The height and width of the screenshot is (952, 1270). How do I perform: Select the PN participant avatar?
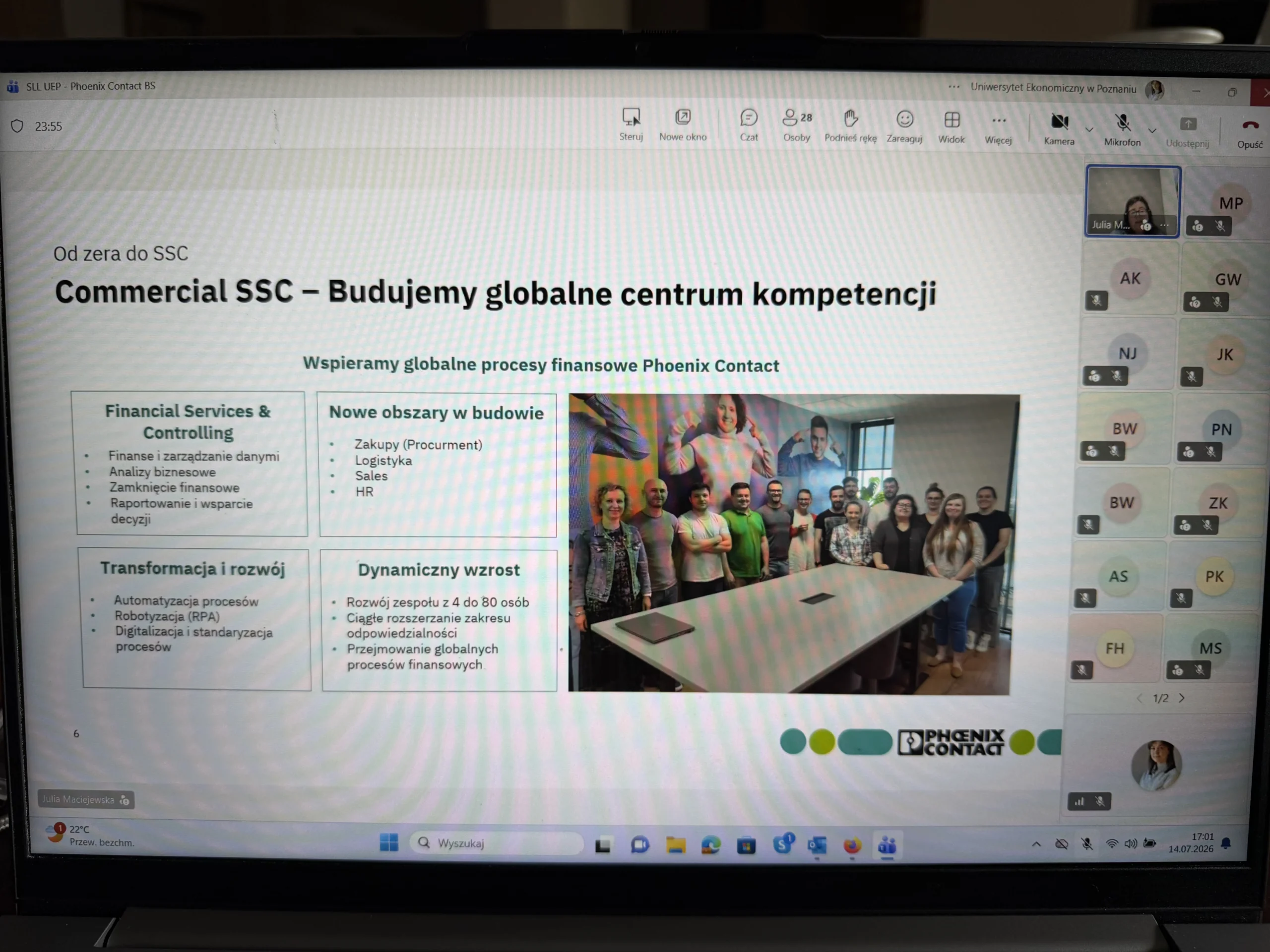pyautogui.click(x=1221, y=430)
